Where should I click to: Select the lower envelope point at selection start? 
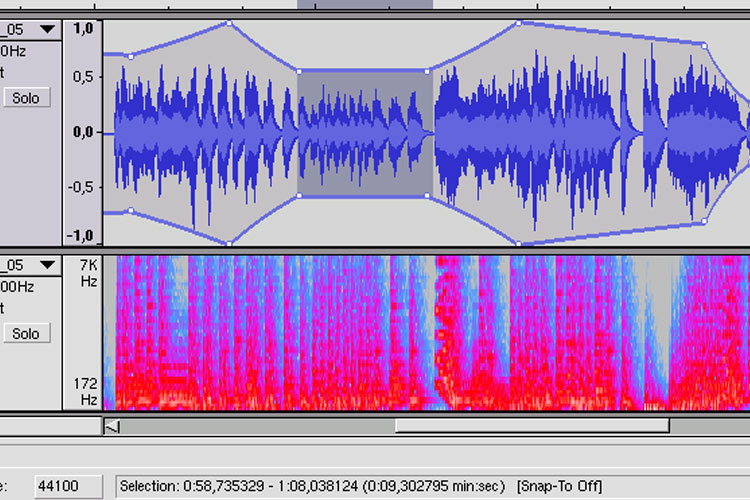(299, 195)
